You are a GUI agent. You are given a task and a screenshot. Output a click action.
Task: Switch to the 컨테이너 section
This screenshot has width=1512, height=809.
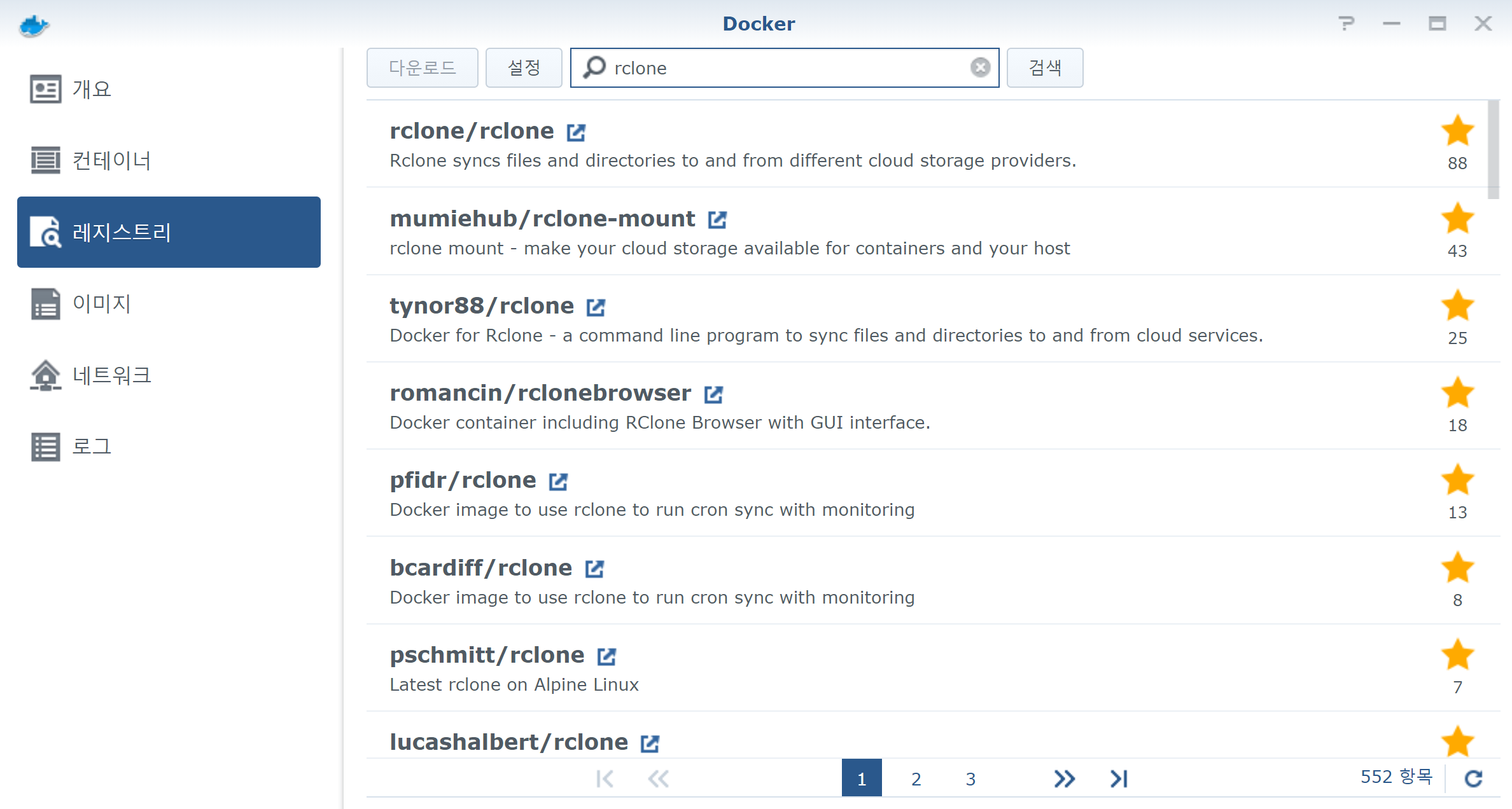pos(111,160)
